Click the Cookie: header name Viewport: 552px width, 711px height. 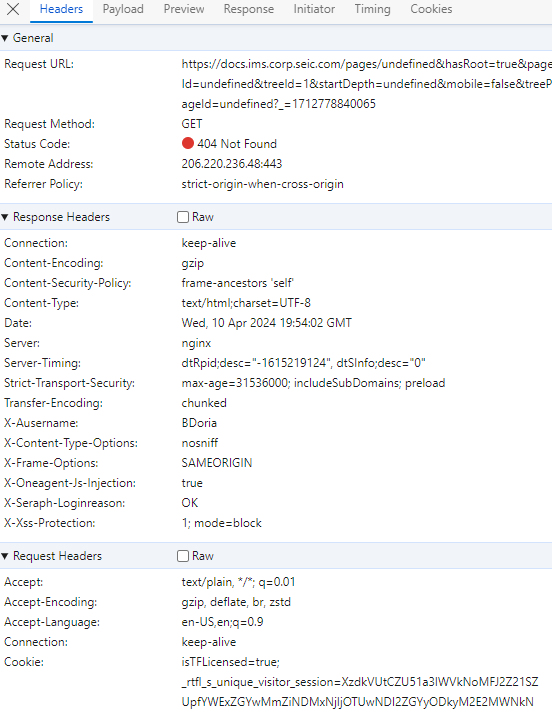[24, 662]
